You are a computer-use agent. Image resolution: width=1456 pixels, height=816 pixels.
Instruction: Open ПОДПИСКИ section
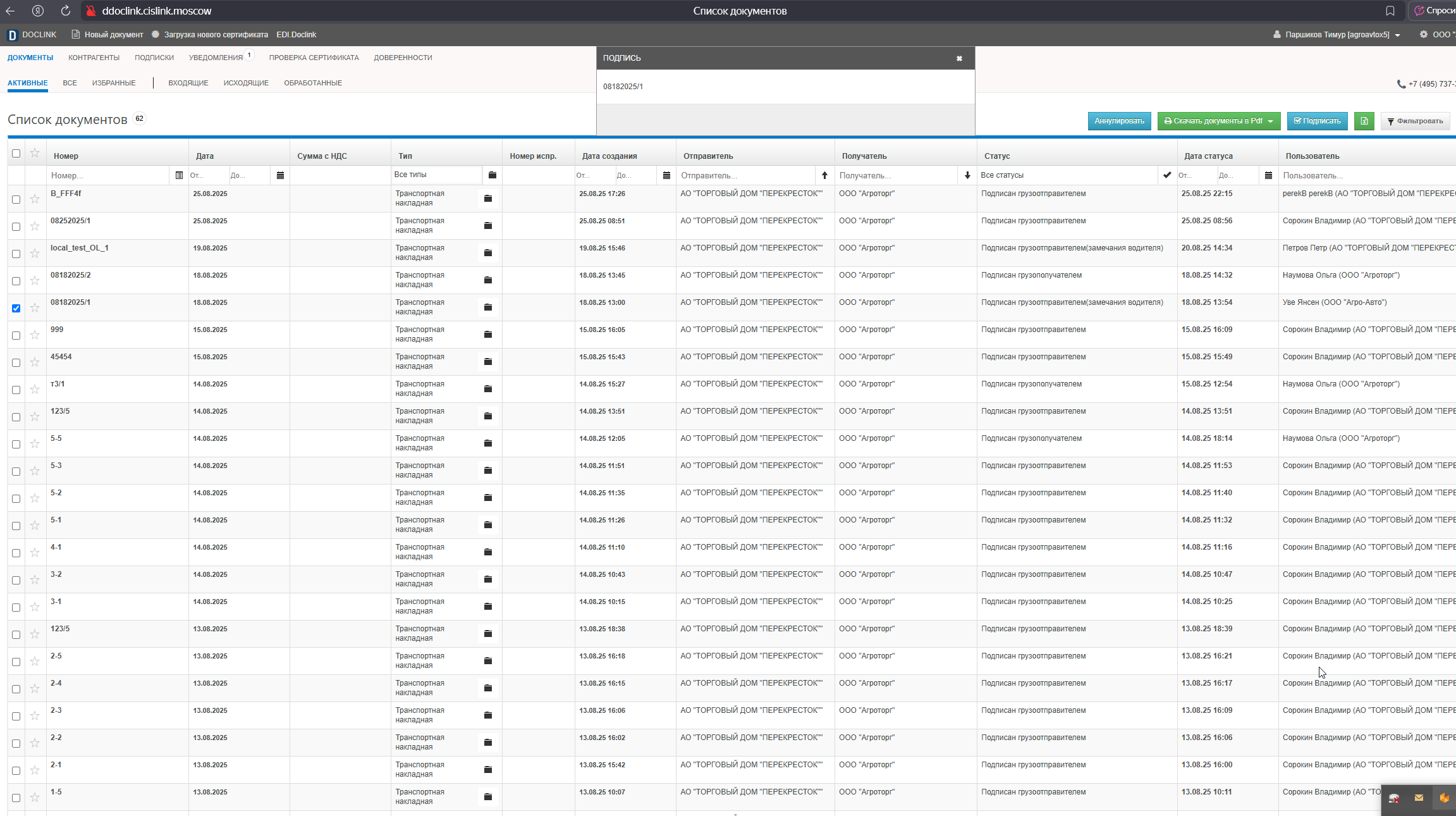(154, 58)
